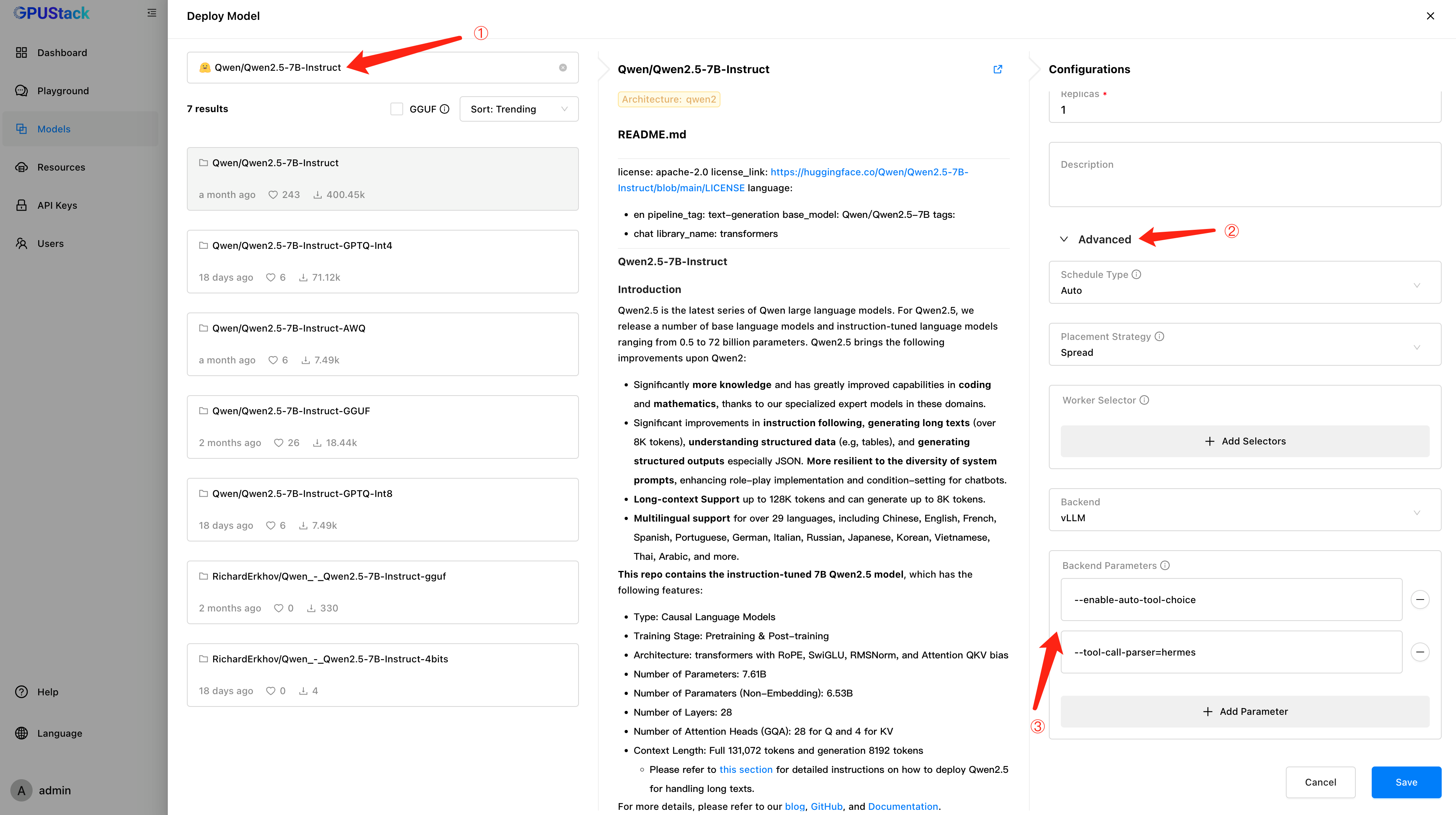Click the download icon showing 71.12k
The image size is (1456, 815).
coord(303,277)
